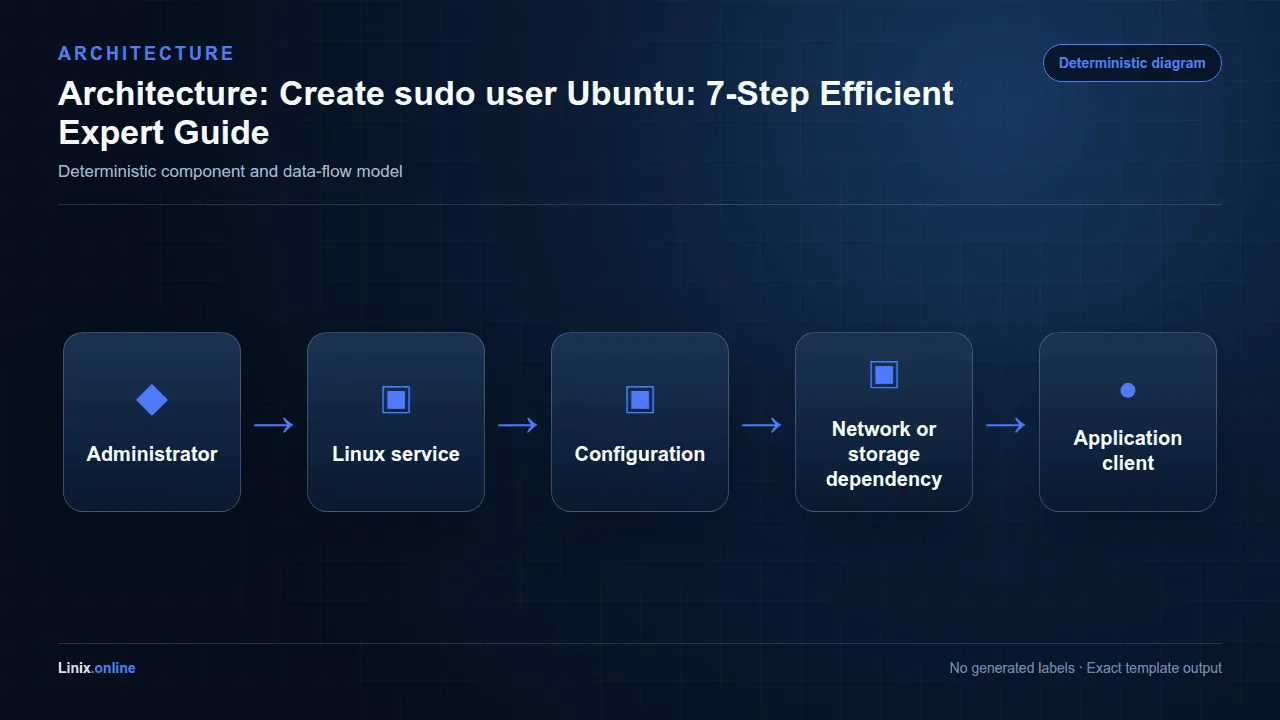Open the Linix.online link in footer
This screenshot has width=1280, height=720.
click(97, 668)
